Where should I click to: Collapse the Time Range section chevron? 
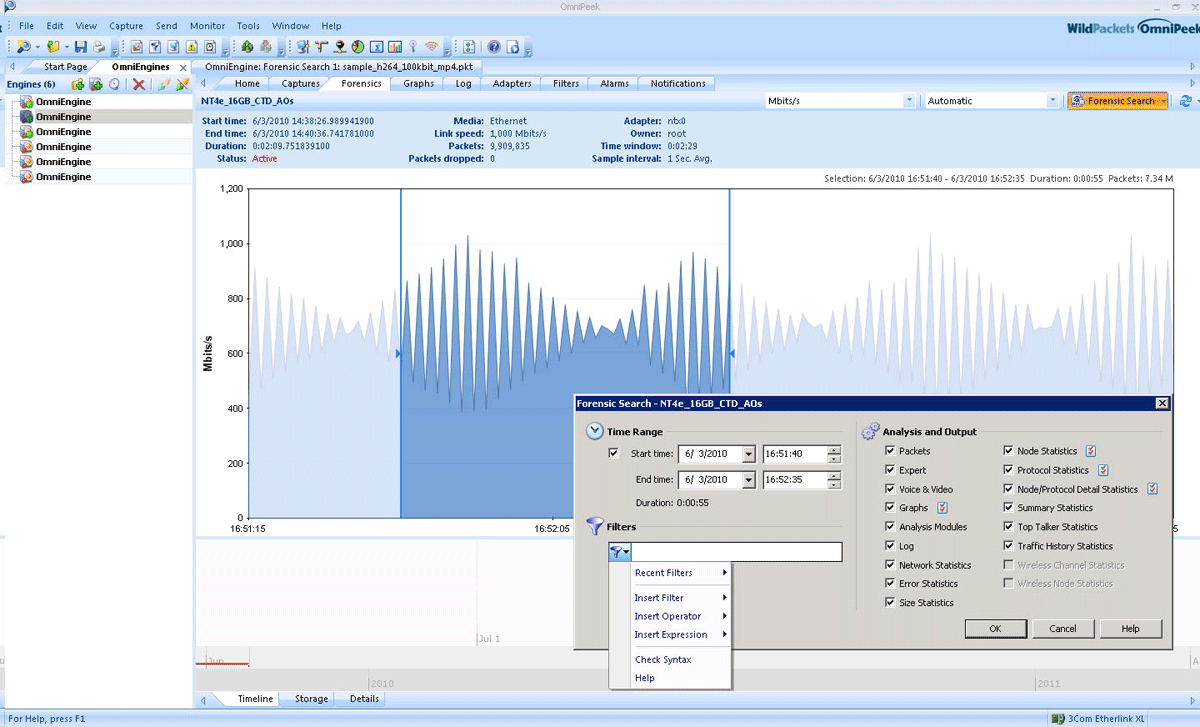coord(595,432)
